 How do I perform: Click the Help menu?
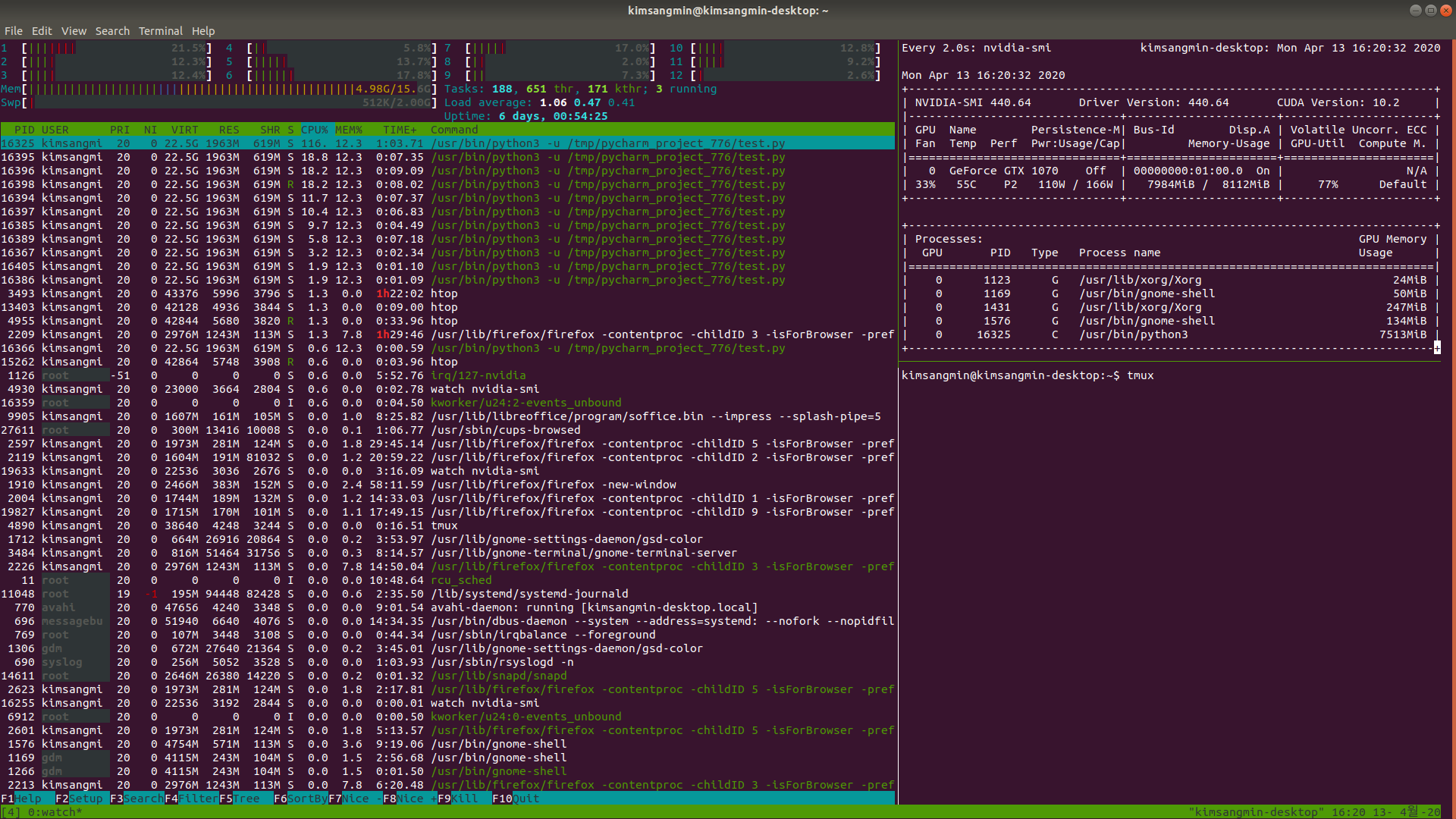pos(203,31)
